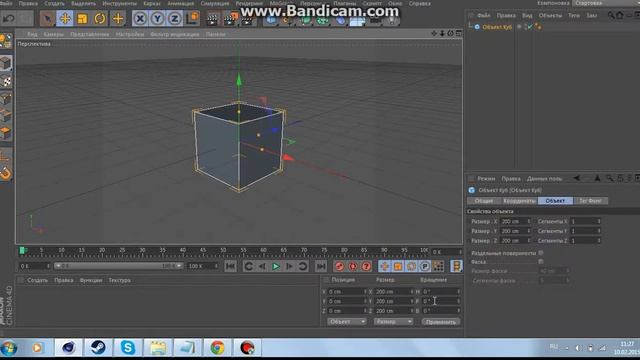Click the previous frame button
This screenshot has width=640, height=360.
tap(262, 267)
